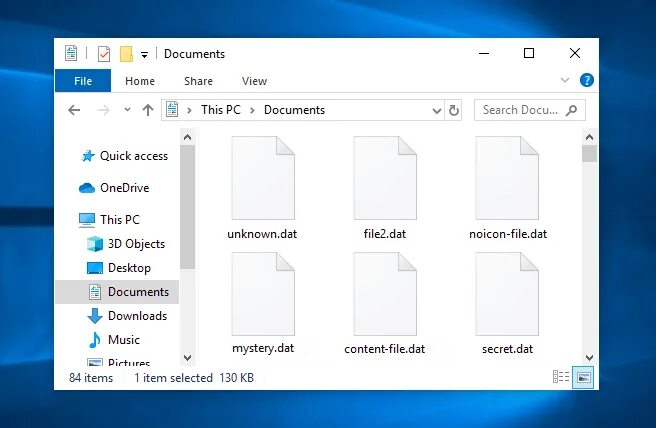656x428 pixels.
Task: Expand chevron between This PC and Documents
Action: point(252,110)
